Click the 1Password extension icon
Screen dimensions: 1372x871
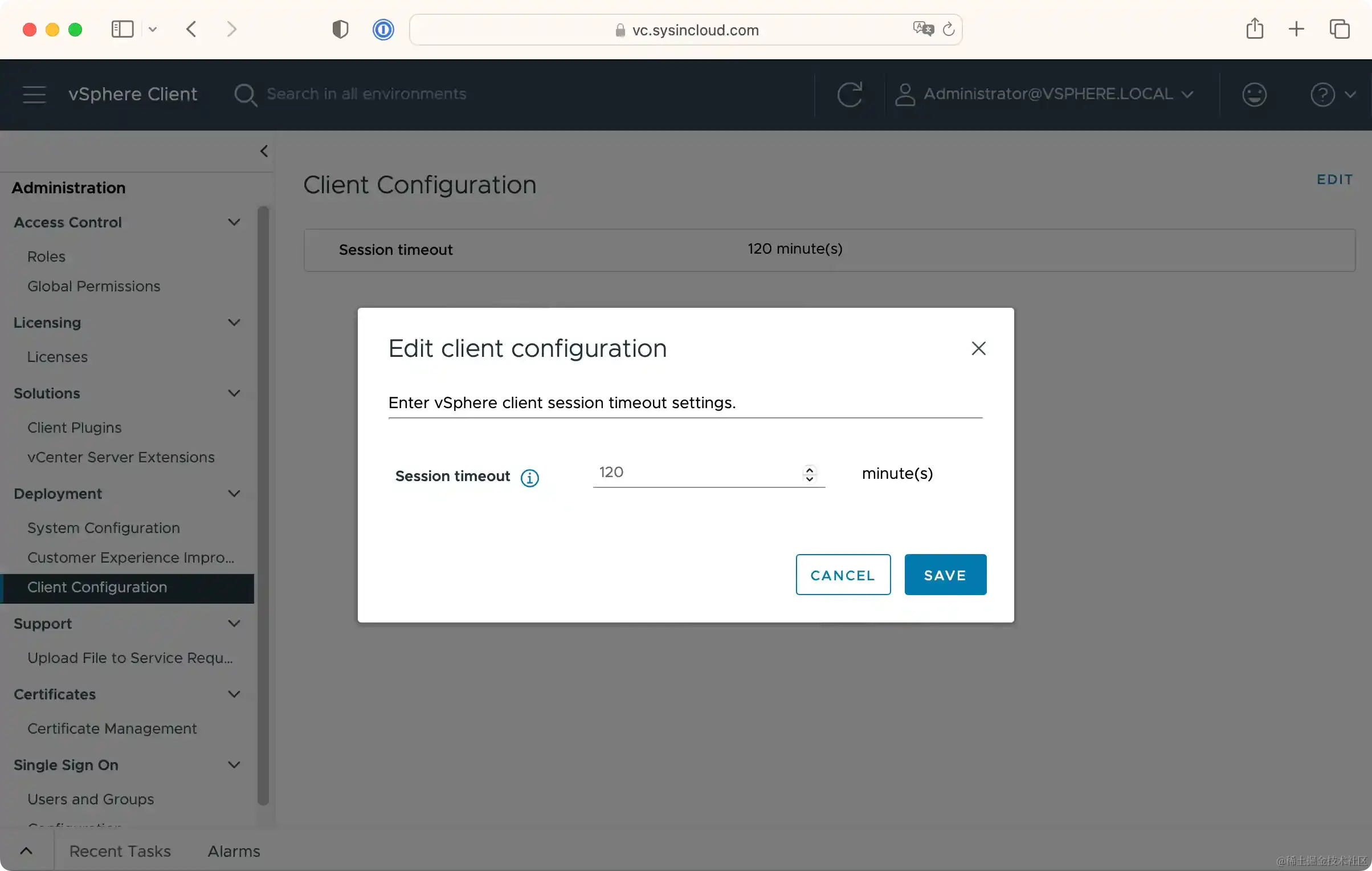coord(383,30)
